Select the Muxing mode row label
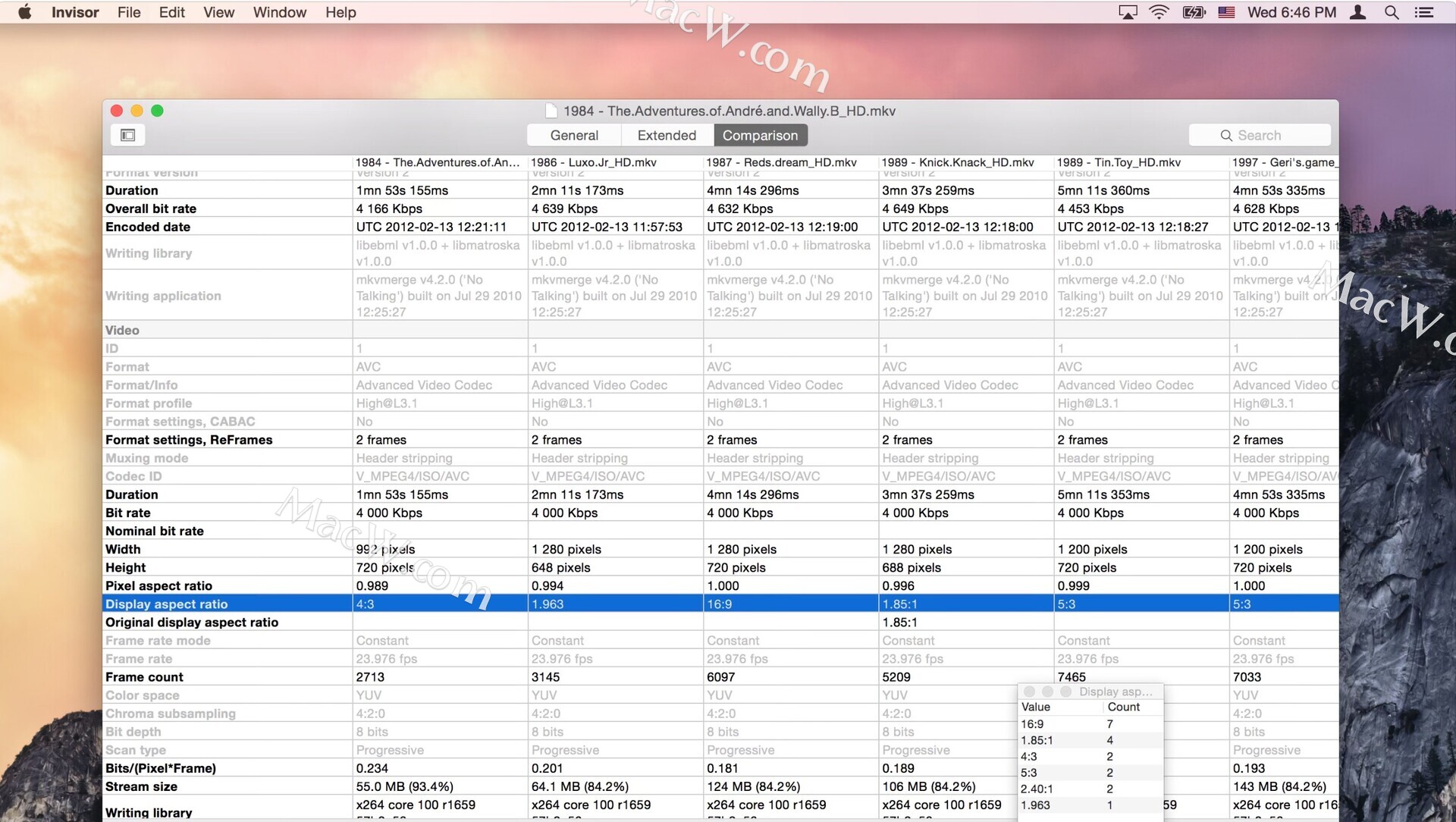Screen dimensions: 1456x822 point(146,458)
